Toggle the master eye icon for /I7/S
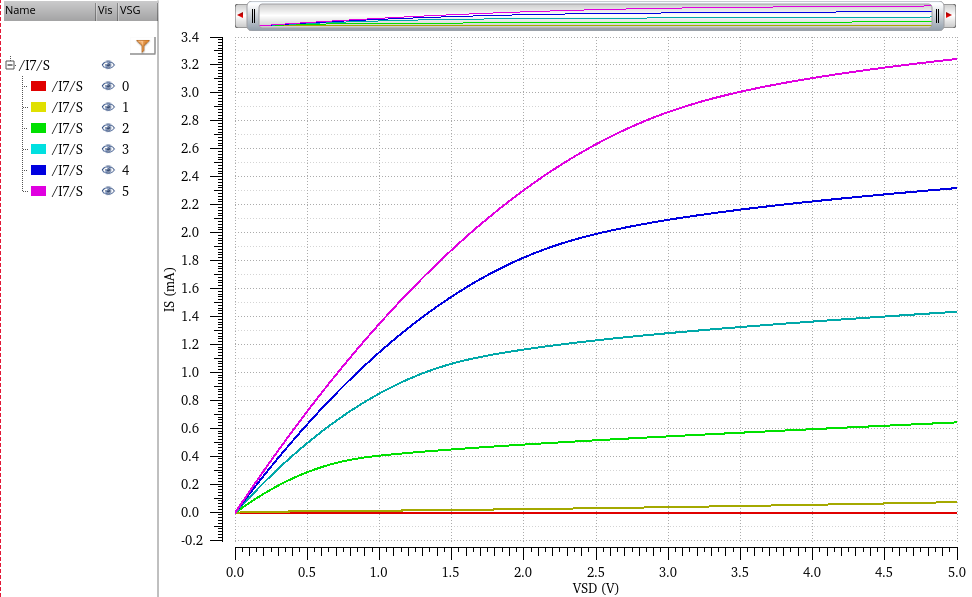The image size is (972, 597). click(x=107, y=64)
